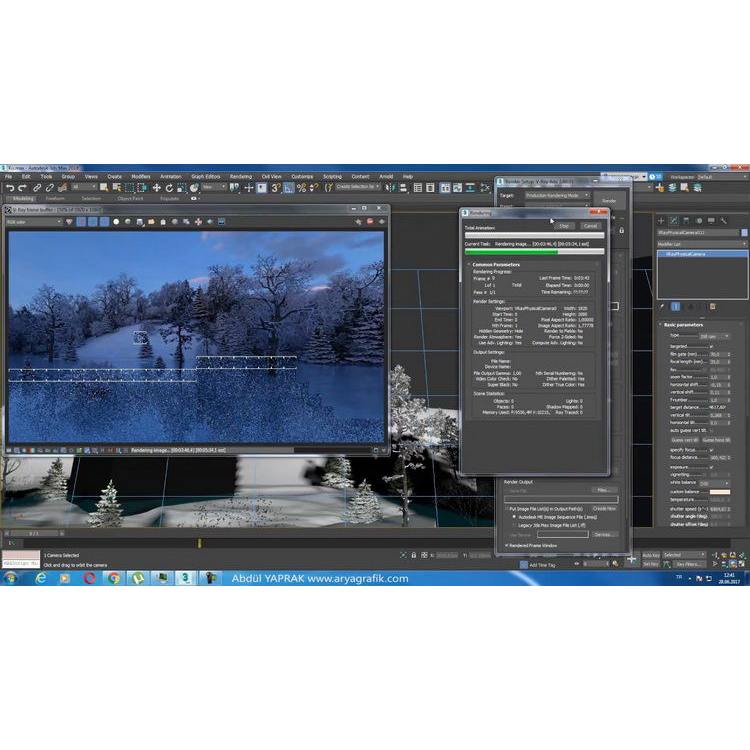Open the Scene Explorer toggle icon

(x=418, y=188)
